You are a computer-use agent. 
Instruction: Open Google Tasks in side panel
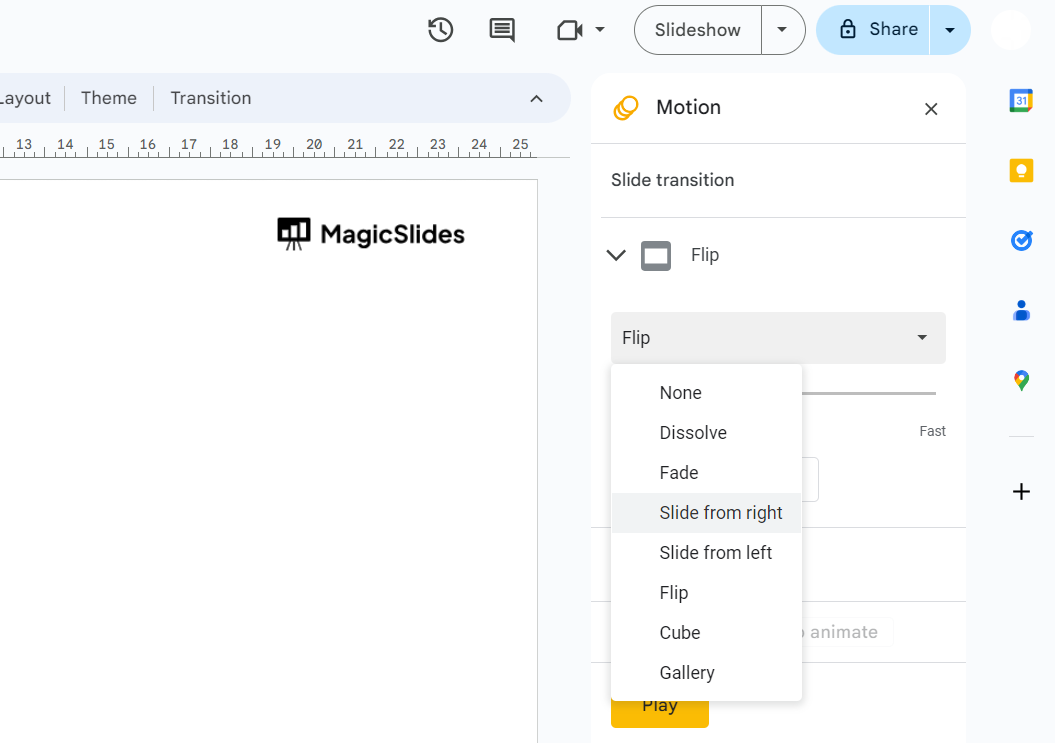pos(1021,240)
